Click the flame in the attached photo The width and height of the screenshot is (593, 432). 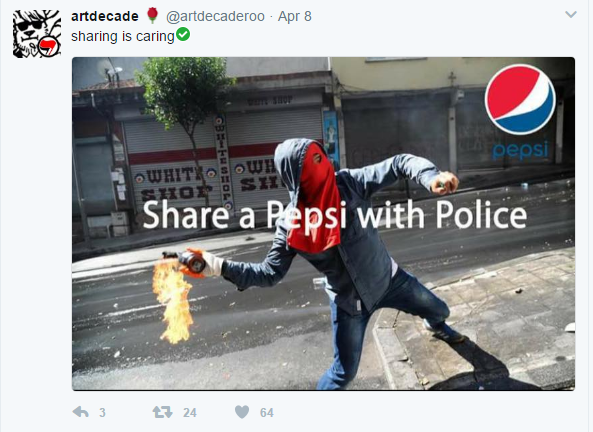pos(173,300)
